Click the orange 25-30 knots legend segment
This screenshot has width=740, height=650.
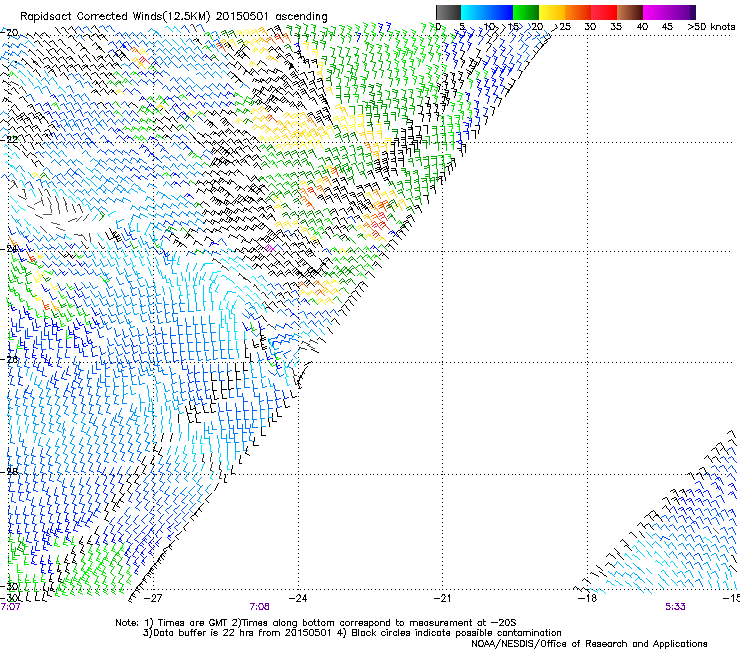pos(578,12)
